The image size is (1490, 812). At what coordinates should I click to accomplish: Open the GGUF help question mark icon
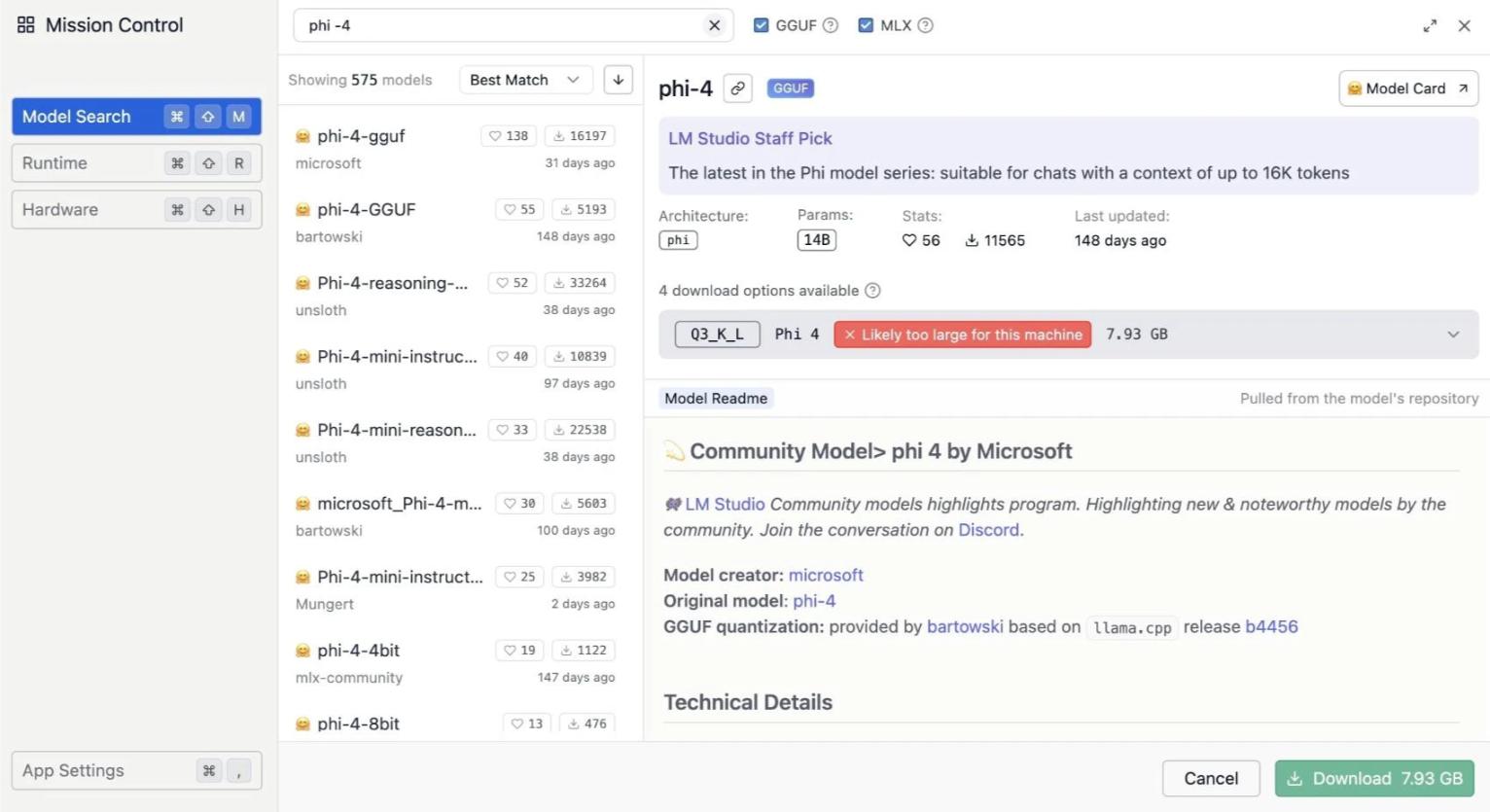tap(831, 25)
